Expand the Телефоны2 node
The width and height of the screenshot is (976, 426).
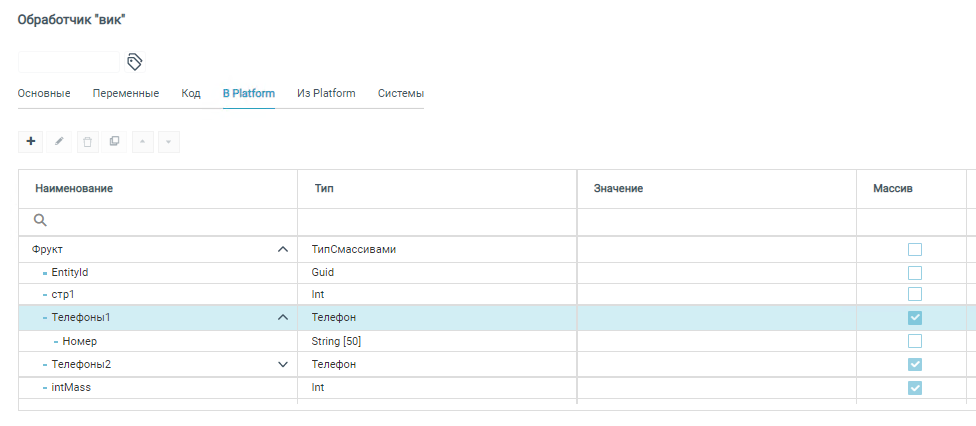[283, 364]
